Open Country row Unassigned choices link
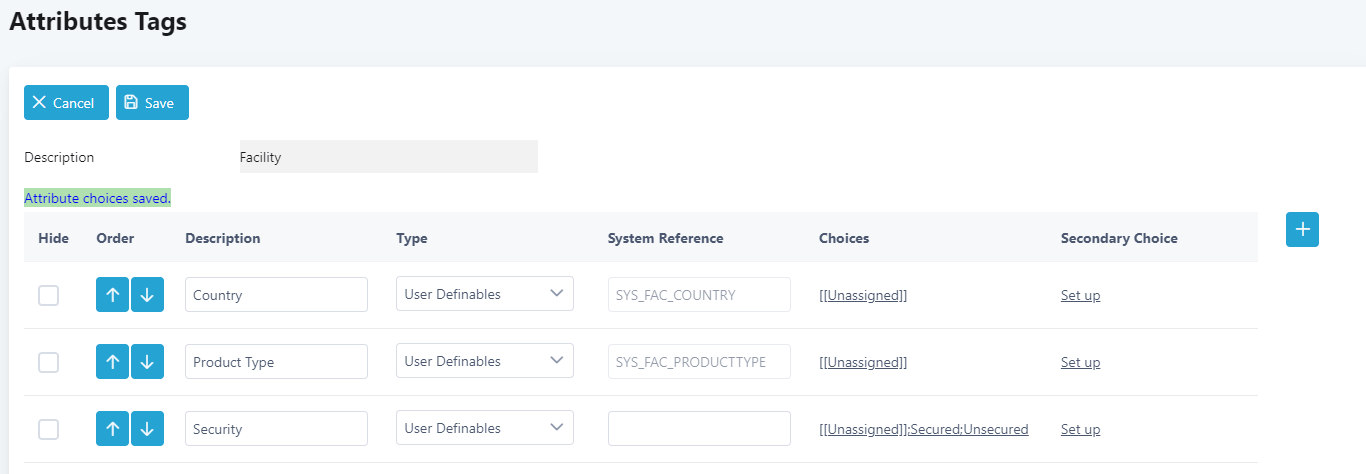 click(x=863, y=295)
